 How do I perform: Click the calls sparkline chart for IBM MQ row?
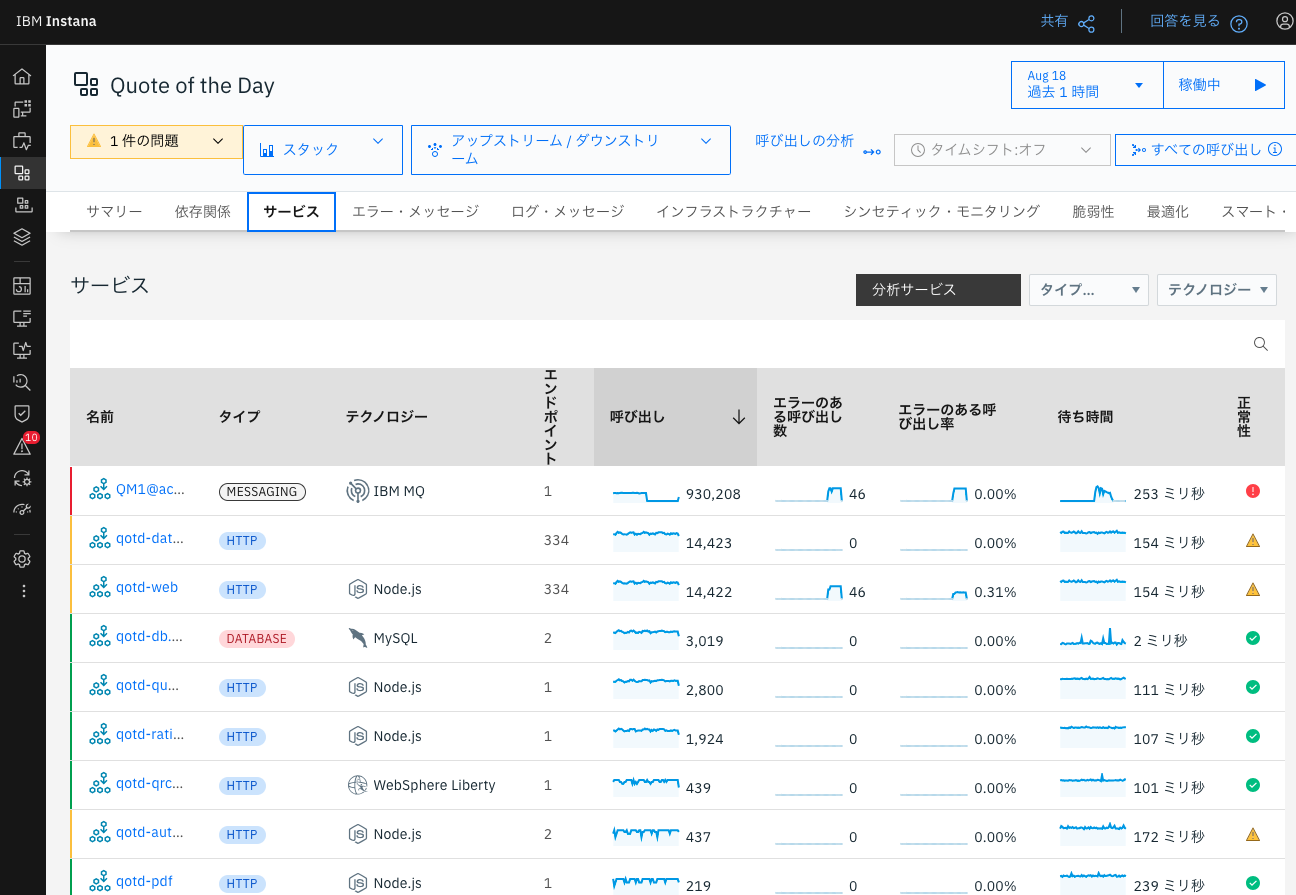coord(645,494)
